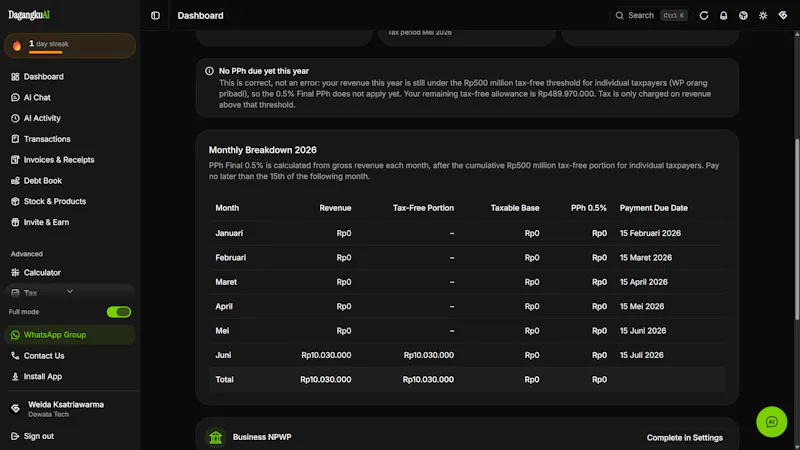Click the Monthly Breakdown 2026 heading
800x450 pixels.
pos(262,150)
